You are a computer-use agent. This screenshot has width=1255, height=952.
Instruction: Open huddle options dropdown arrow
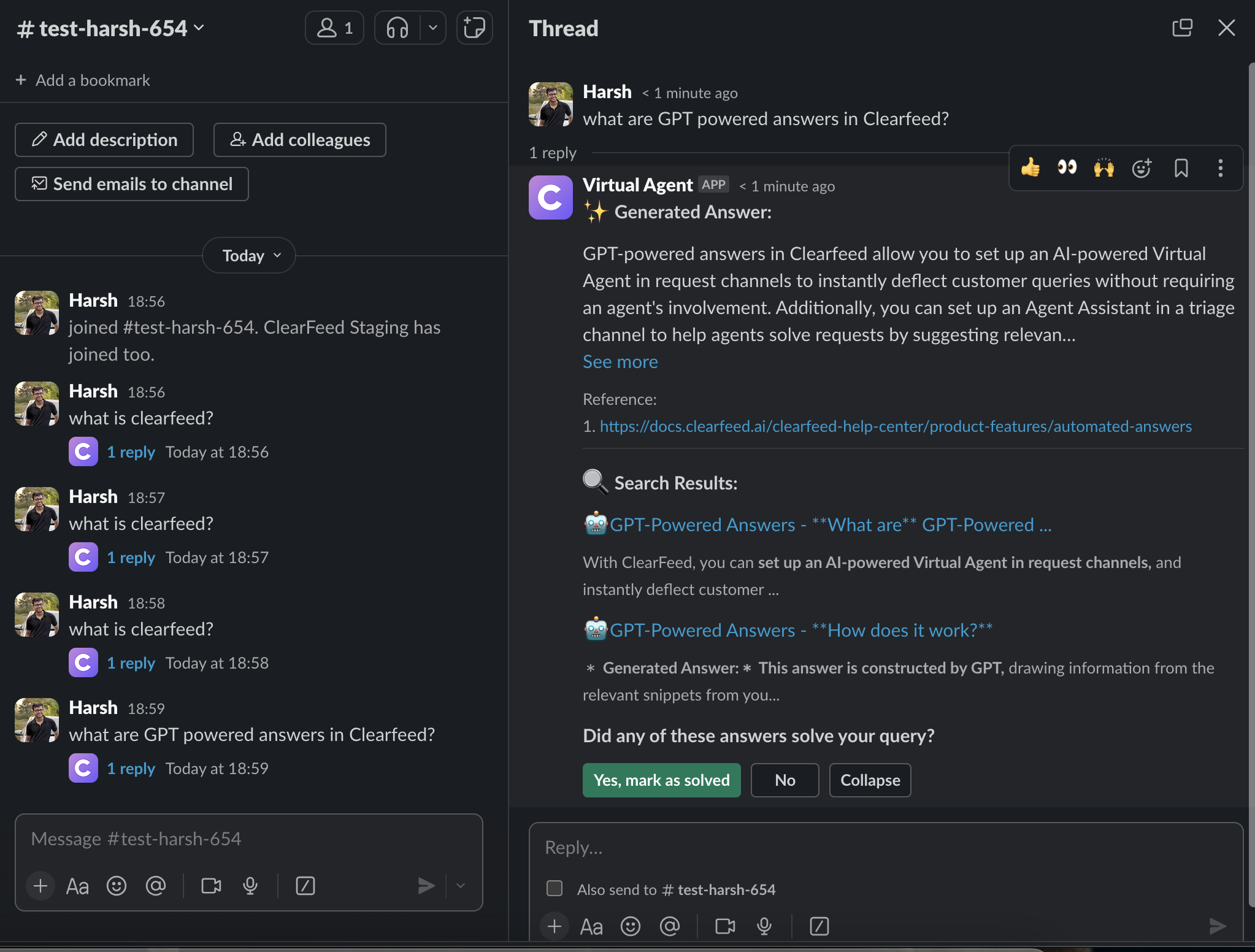pyautogui.click(x=433, y=28)
